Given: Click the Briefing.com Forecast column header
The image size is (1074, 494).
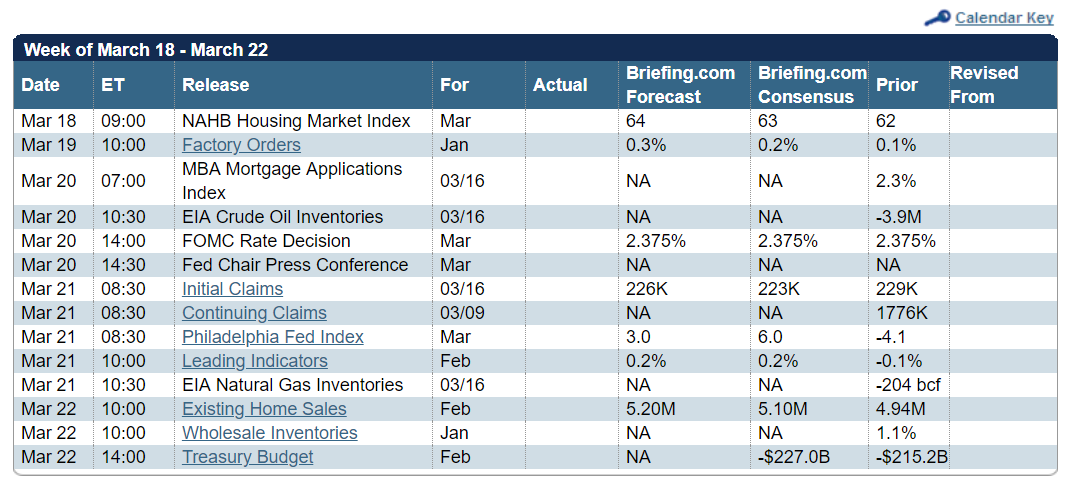Looking at the screenshot, I should [680, 85].
